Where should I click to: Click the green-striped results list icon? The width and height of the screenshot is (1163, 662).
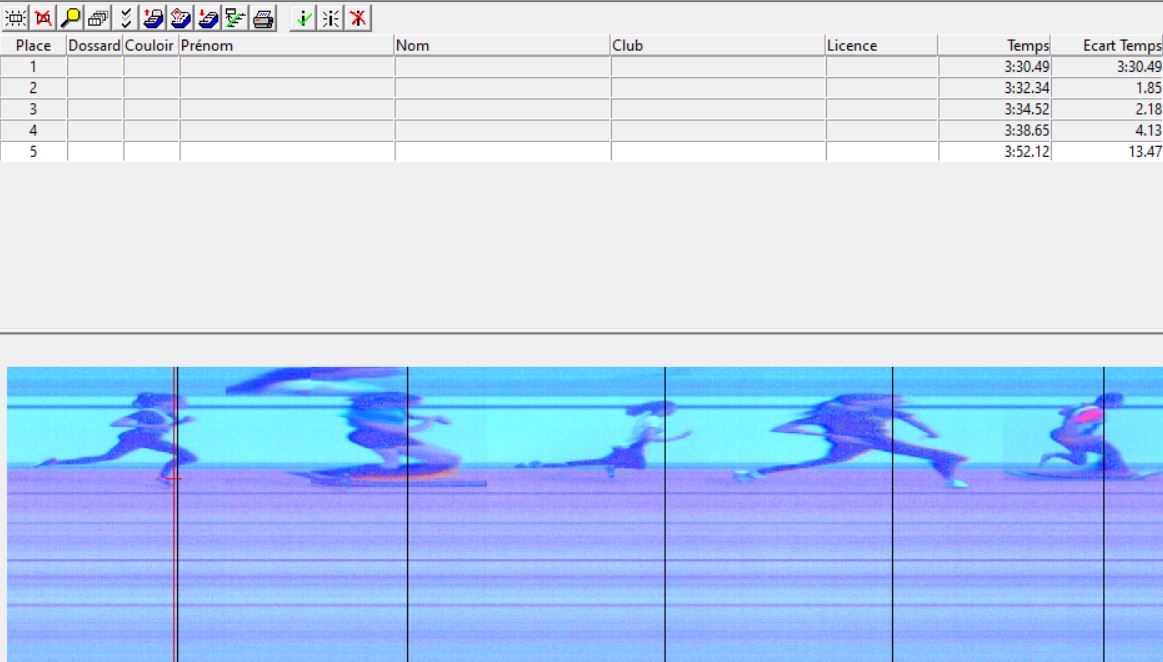[235, 18]
